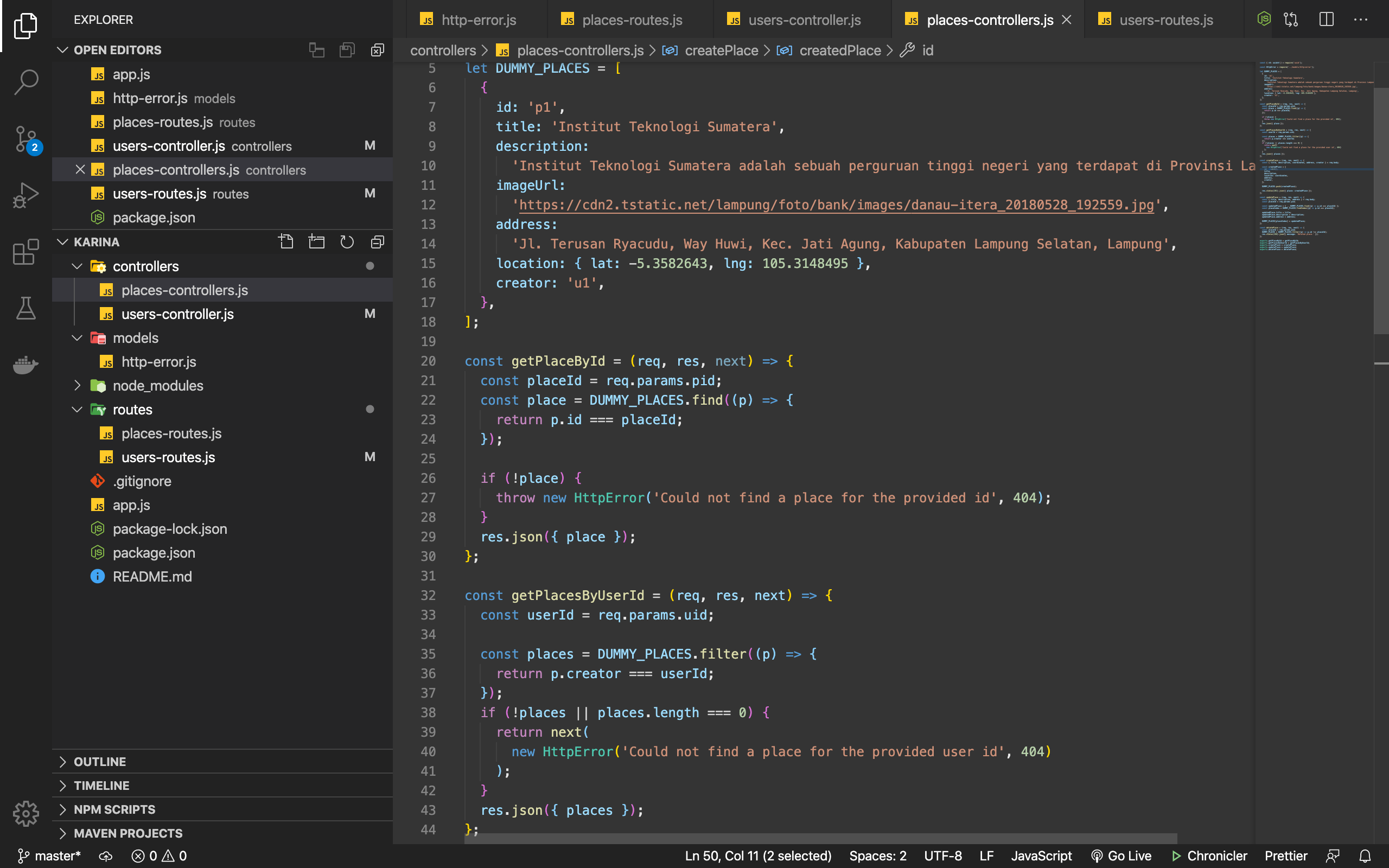Open Source Control view with 2 changes
The image size is (1389, 868).
pos(26,139)
